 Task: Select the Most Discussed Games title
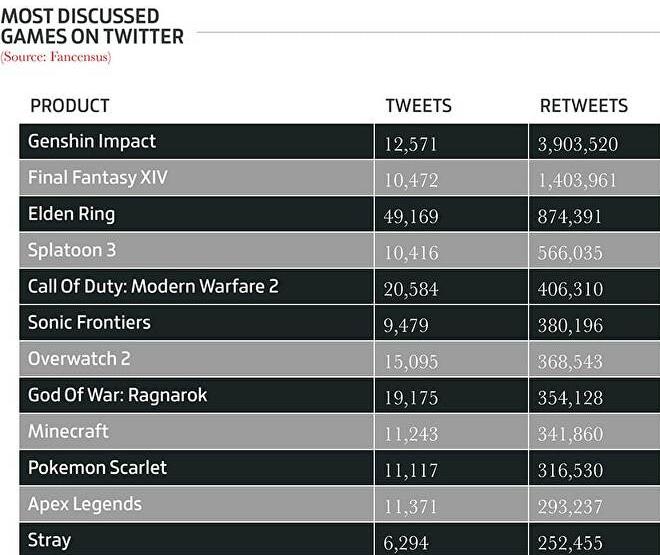coord(92,26)
